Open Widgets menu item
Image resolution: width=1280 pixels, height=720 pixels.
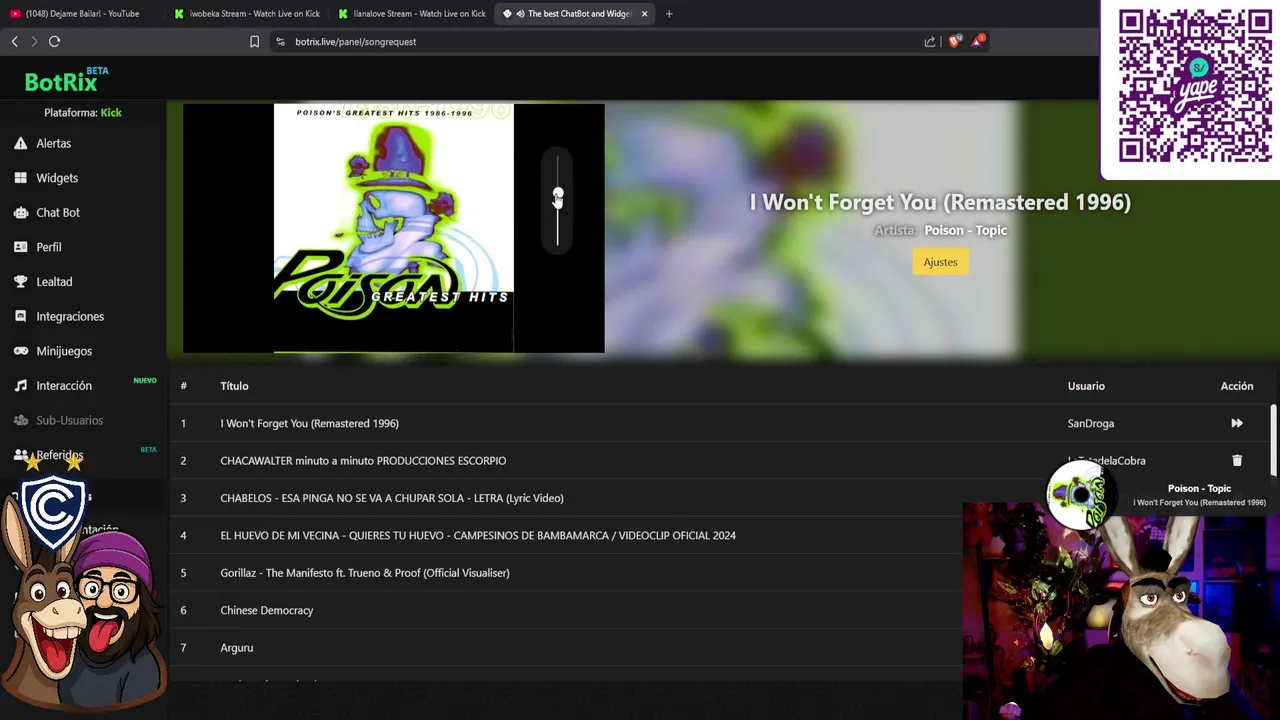[x=57, y=178]
